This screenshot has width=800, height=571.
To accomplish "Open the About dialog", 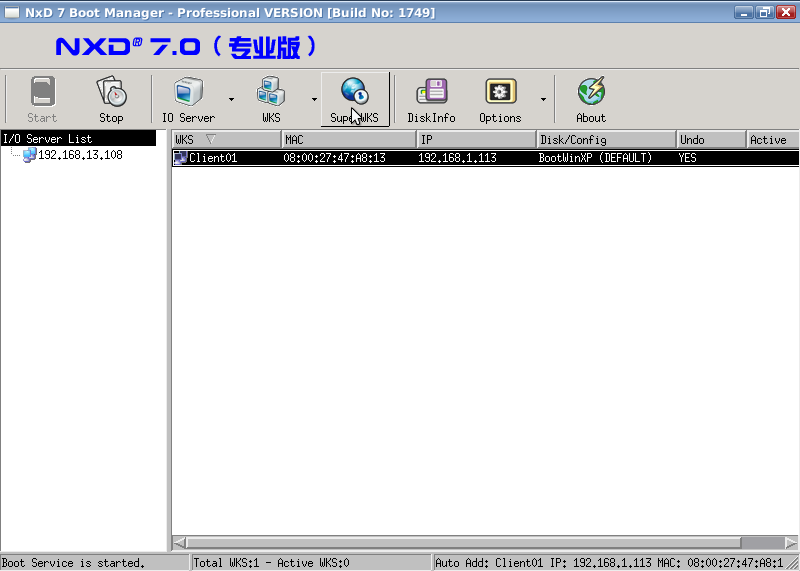I will (591, 100).
